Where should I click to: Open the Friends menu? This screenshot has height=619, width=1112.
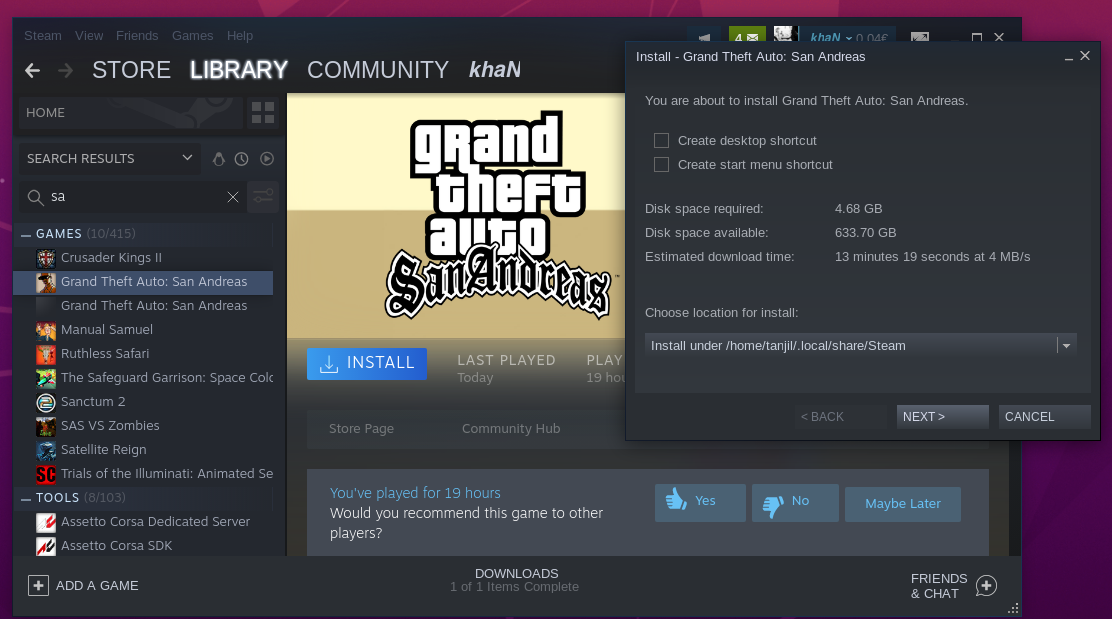(x=137, y=35)
